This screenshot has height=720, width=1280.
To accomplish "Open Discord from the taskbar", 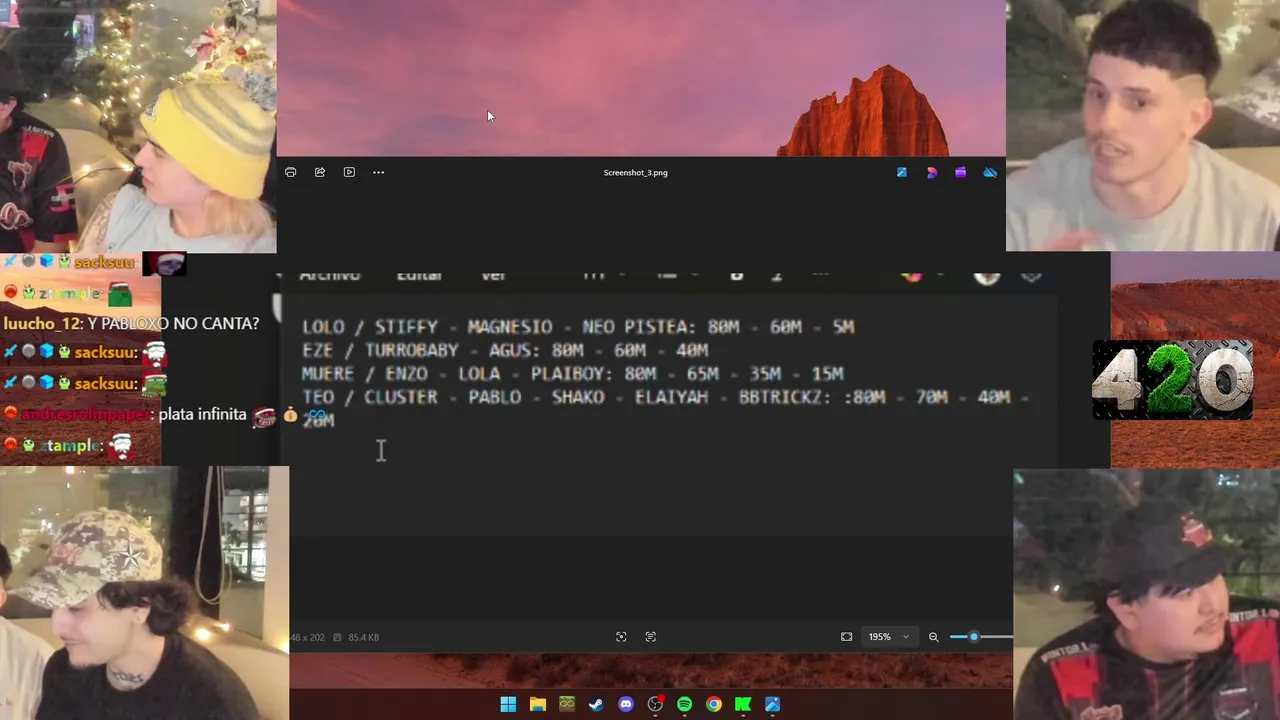I will (x=626, y=704).
